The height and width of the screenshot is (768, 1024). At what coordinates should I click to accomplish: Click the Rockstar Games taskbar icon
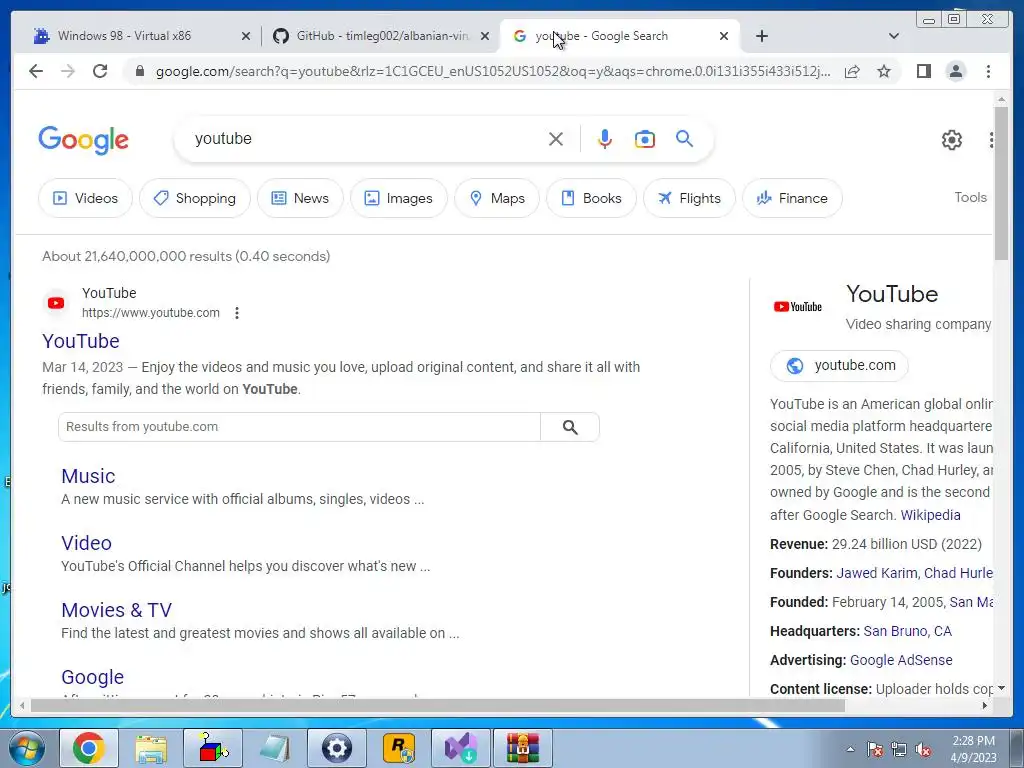tap(398, 748)
